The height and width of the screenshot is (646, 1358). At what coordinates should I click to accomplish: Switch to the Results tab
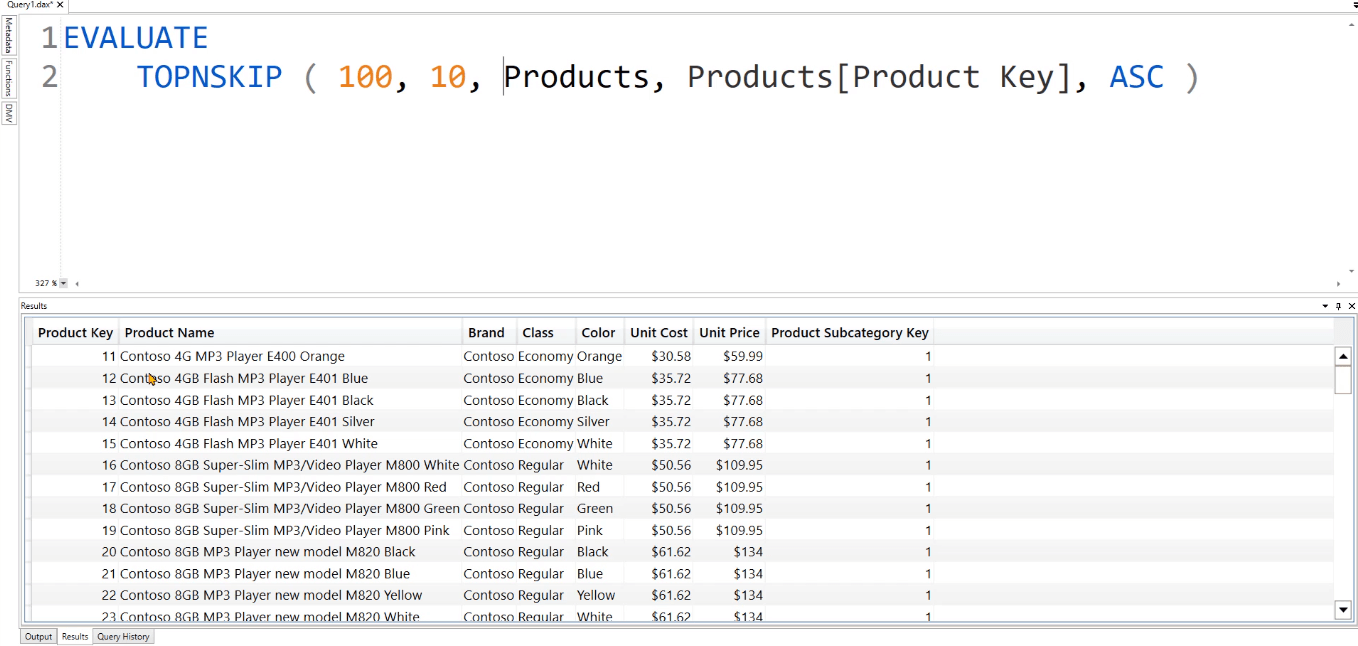75,637
